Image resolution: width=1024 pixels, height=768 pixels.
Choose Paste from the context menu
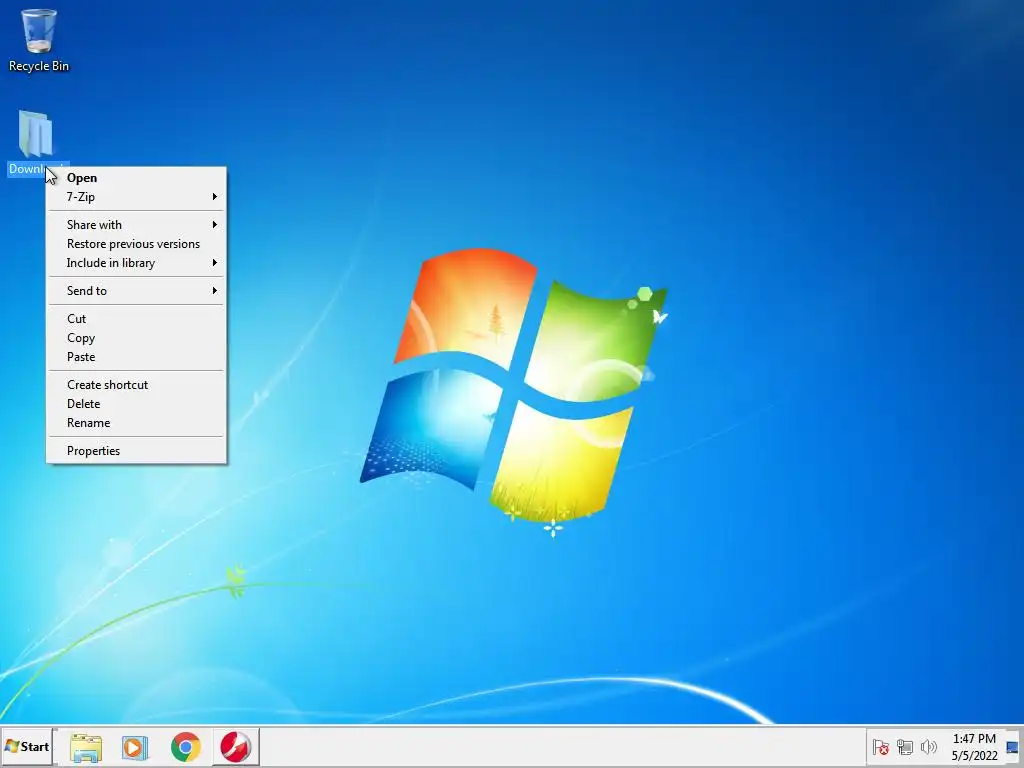[136, 357]
